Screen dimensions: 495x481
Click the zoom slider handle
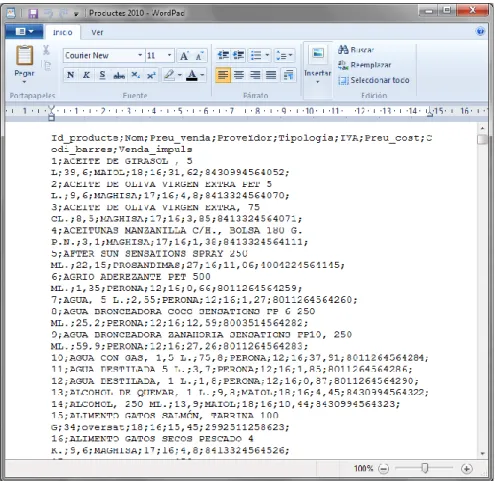tap(424, 468)
